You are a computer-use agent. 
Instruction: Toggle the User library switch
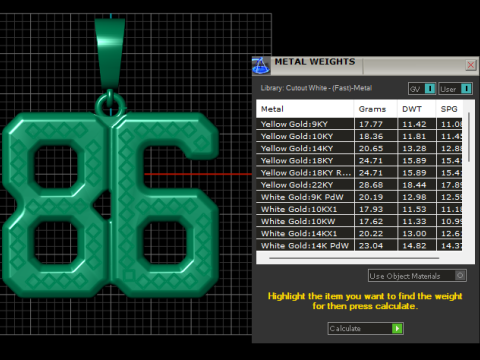click(455, 89)
